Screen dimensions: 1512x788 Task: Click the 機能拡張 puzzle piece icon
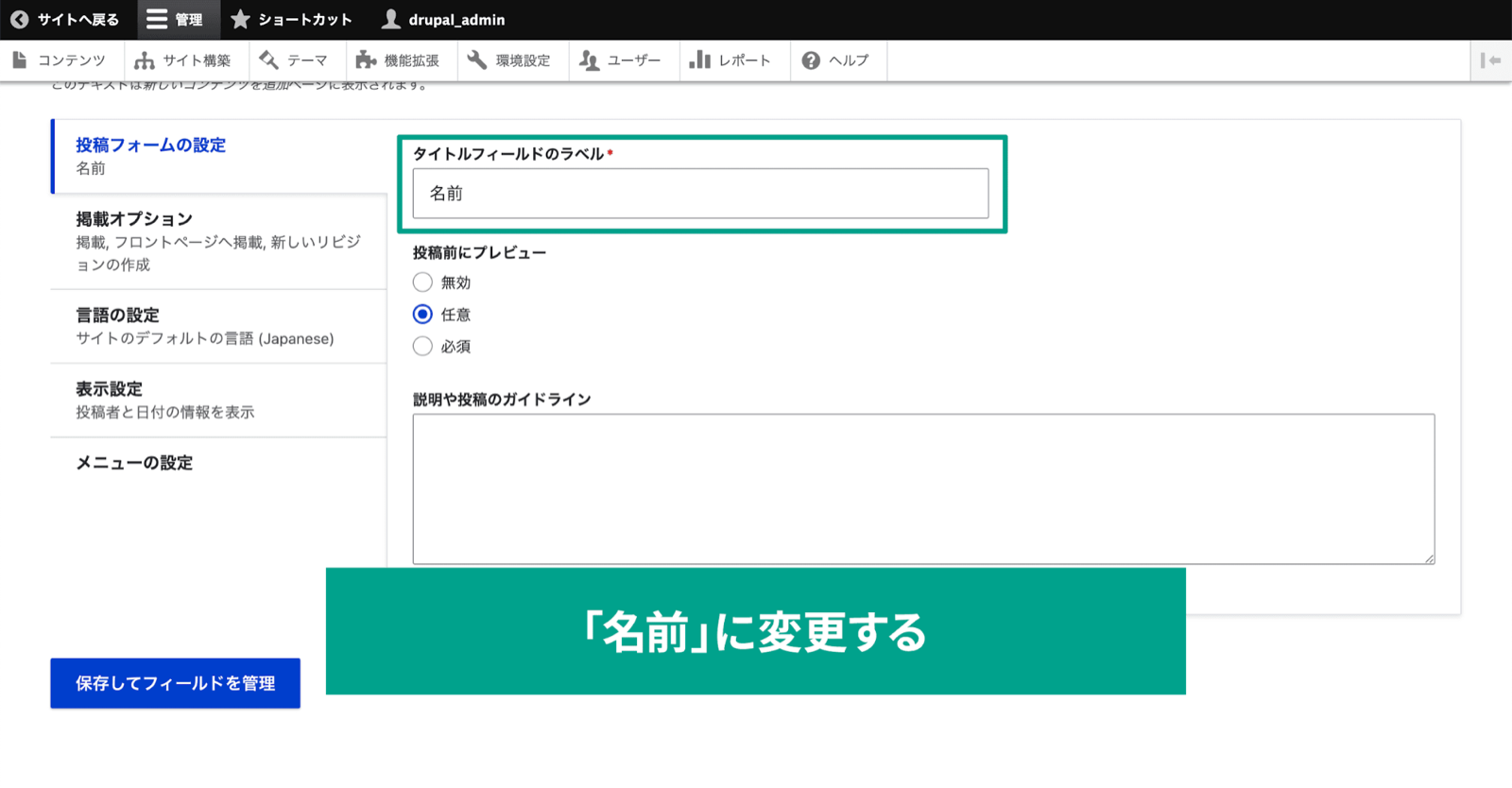point(366,60)
